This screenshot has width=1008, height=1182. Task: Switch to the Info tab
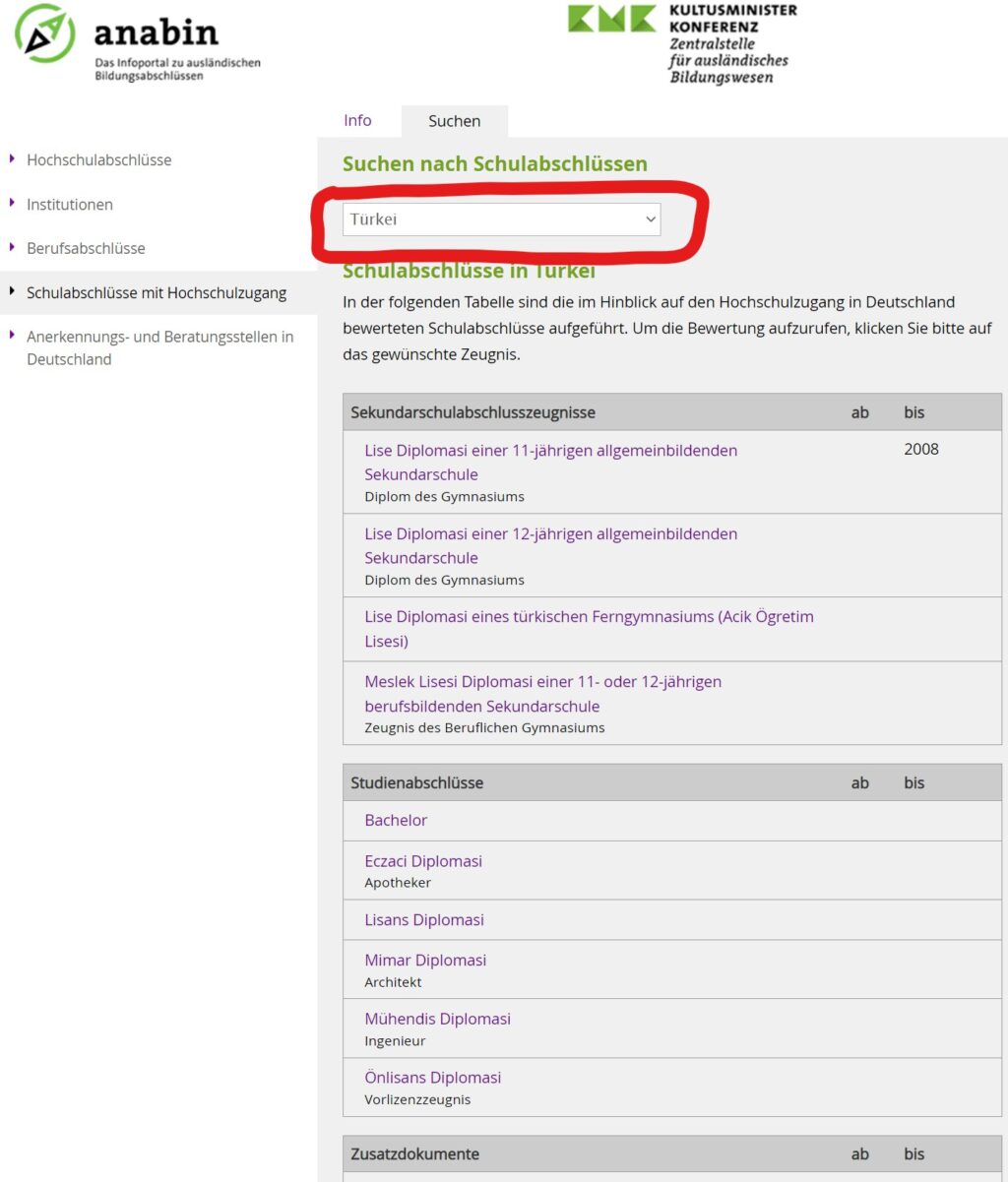357,120
